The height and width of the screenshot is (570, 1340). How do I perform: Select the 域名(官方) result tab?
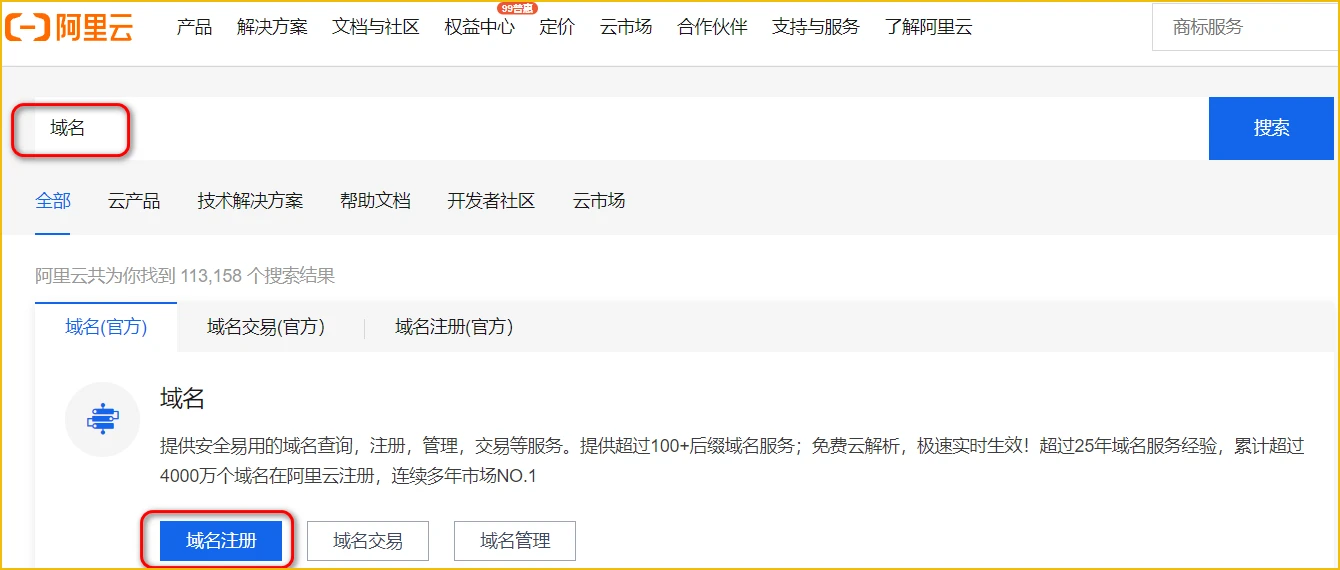pos(106,327)
